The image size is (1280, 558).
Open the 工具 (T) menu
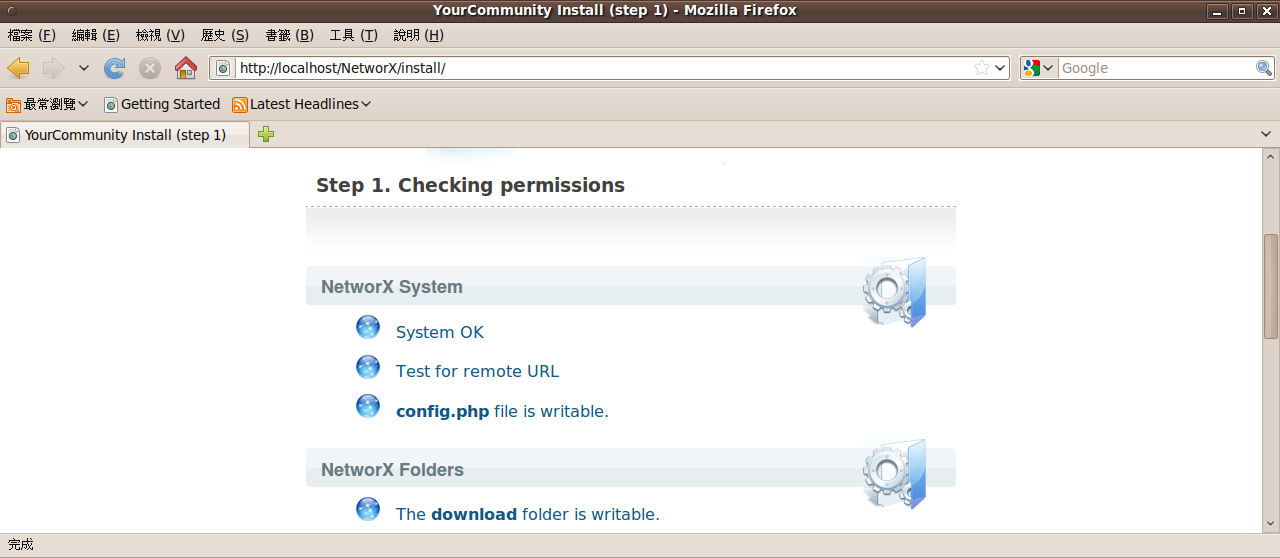[353, 35]
